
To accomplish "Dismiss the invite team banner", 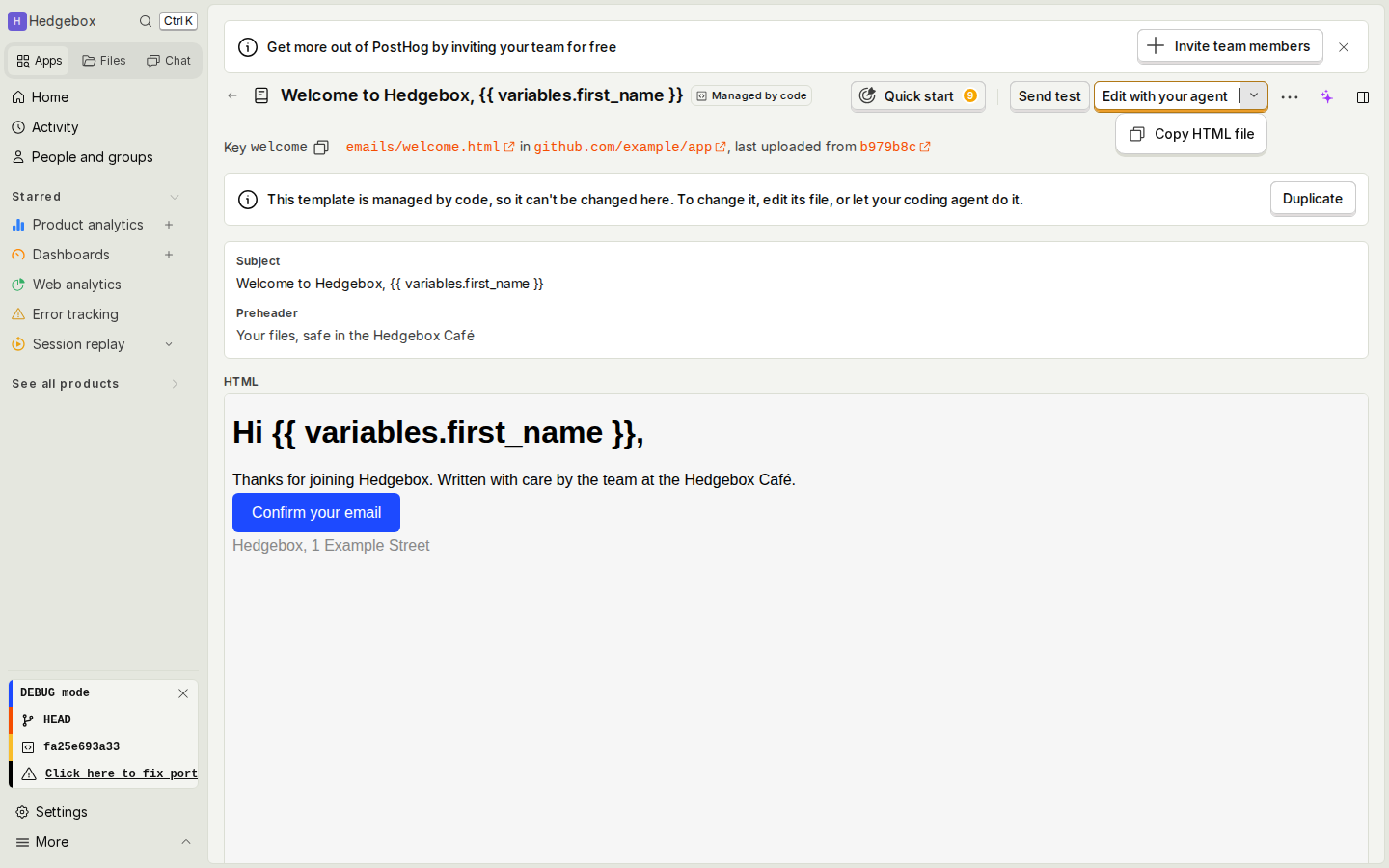I will pyautogui.click(x=1344, y=47).
